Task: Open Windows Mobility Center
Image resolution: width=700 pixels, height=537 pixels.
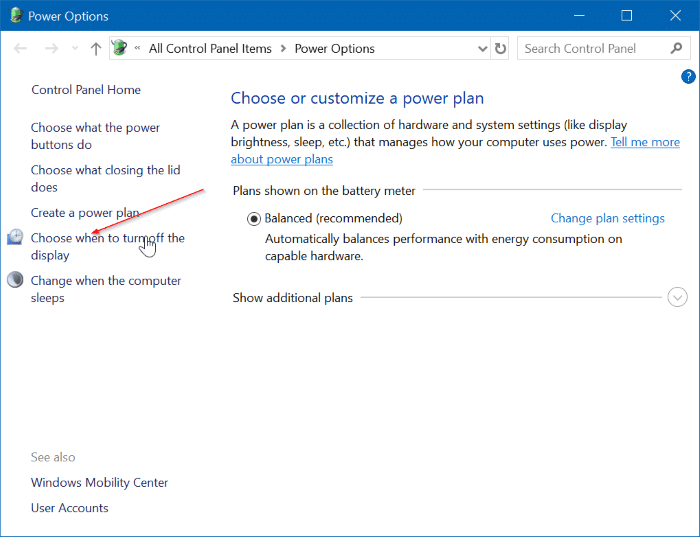Action: (x=99, y=483)
